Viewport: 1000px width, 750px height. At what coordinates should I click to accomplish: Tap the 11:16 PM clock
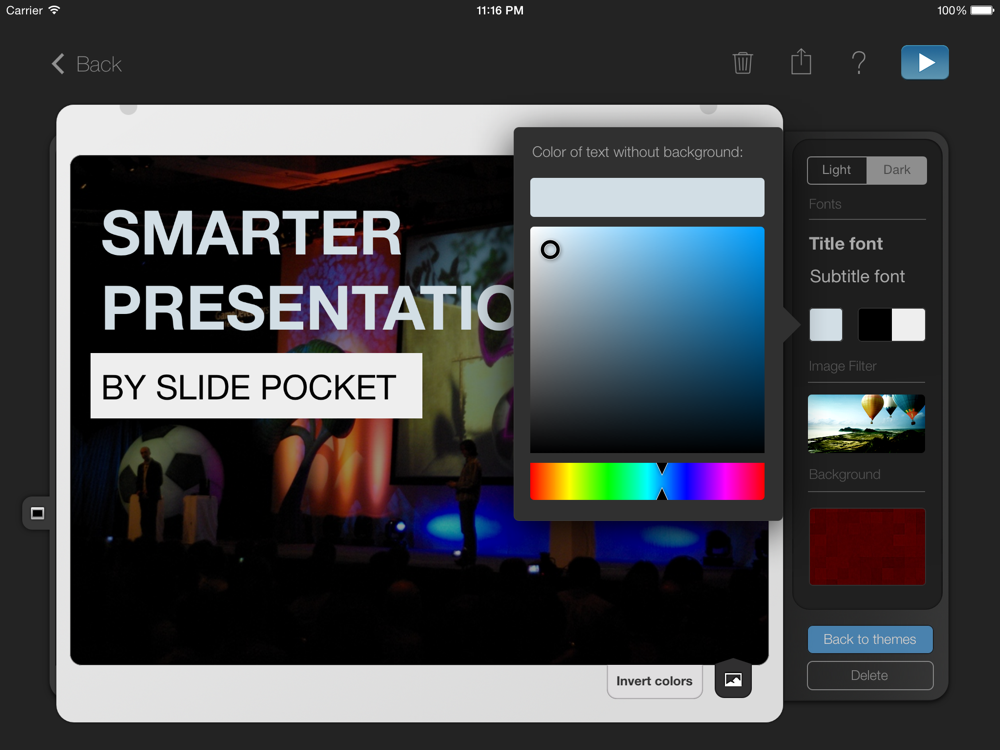[500, 10]
